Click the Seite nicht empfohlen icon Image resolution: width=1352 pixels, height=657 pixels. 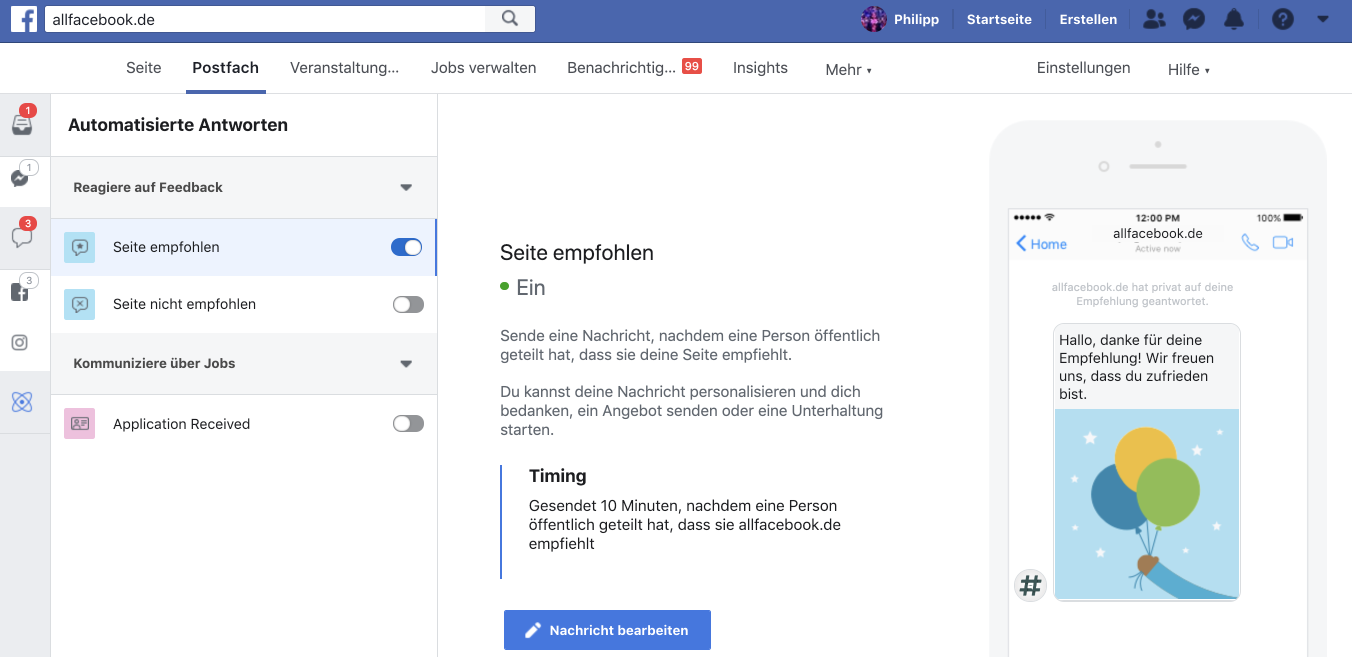coord(80,304)
